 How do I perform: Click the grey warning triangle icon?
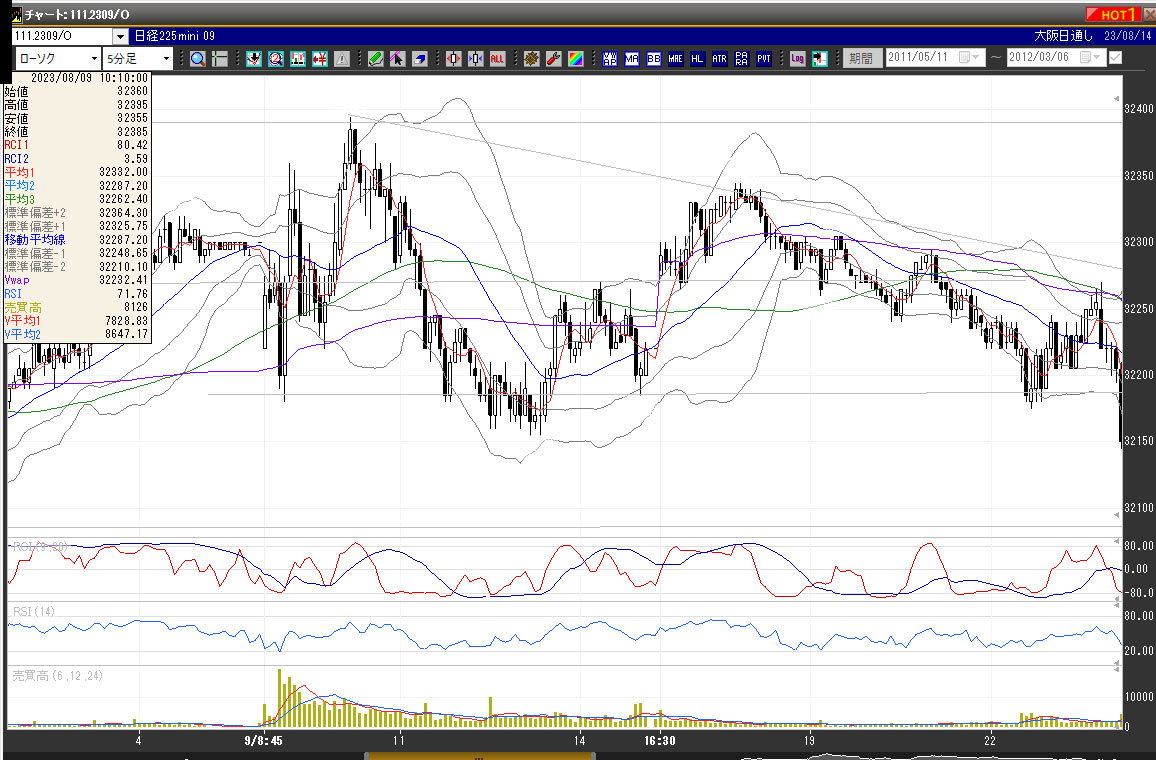pyautogui.click(x=341, y=59)
